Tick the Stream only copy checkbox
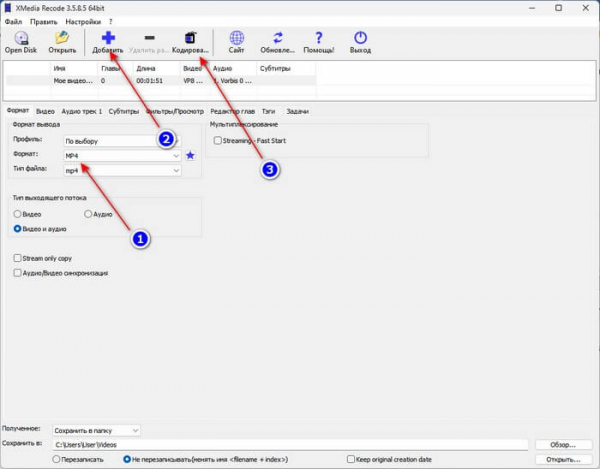The height and width of the screenshot is (469, 600). 17,258
